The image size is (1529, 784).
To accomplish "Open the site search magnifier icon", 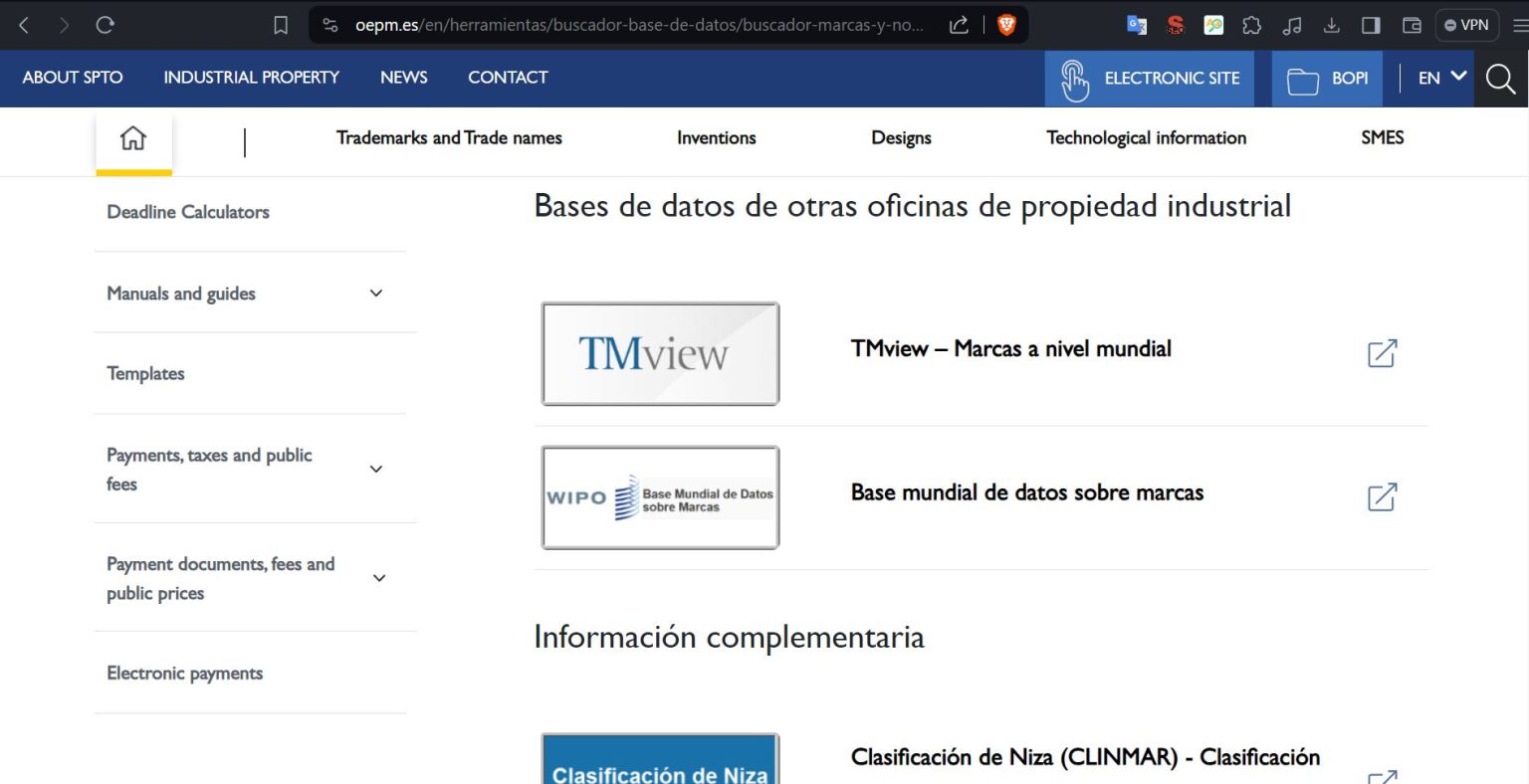I will (1500, 79).
